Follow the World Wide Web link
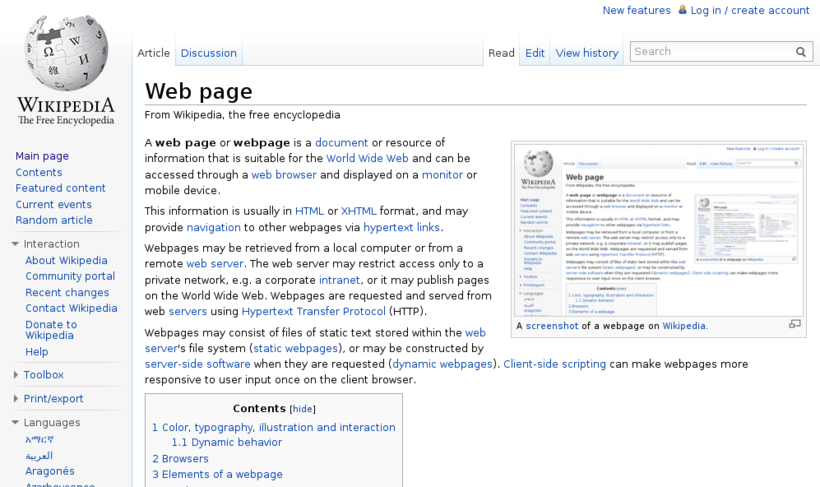Viewport: 820px width, 487px height. [367, 158]
